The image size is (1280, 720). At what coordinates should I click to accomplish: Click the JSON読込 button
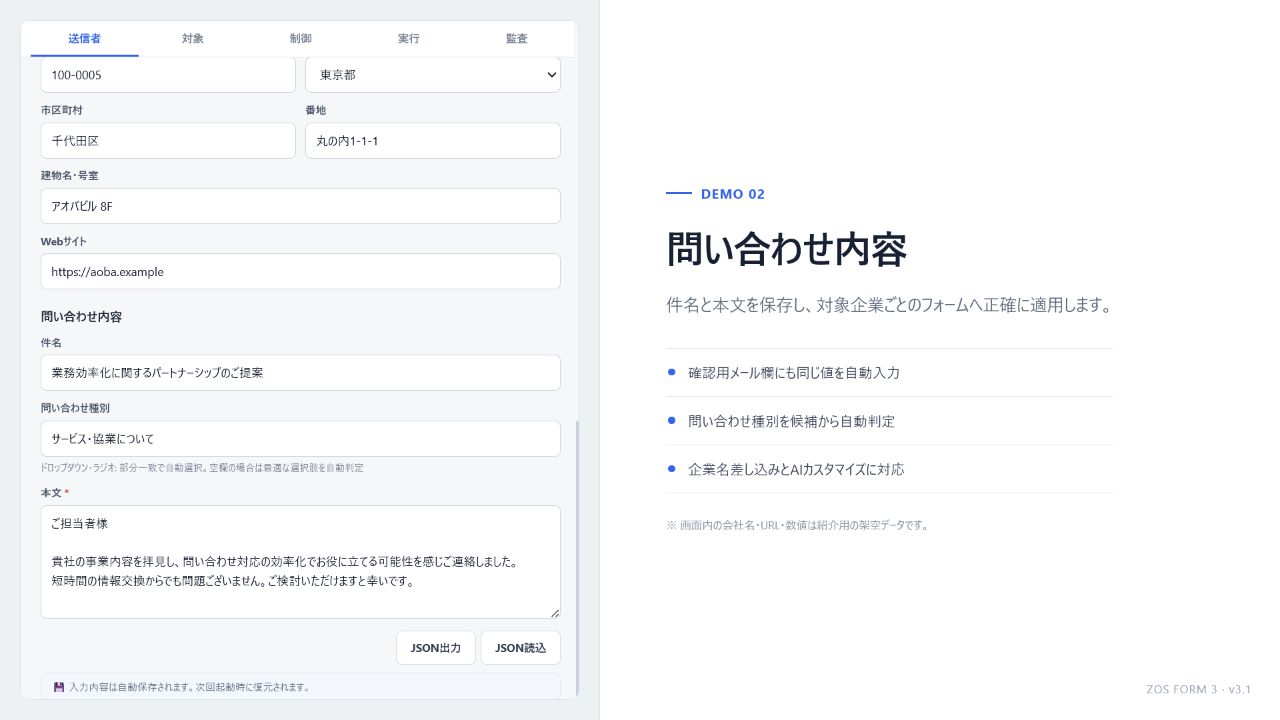pos(521,648)
